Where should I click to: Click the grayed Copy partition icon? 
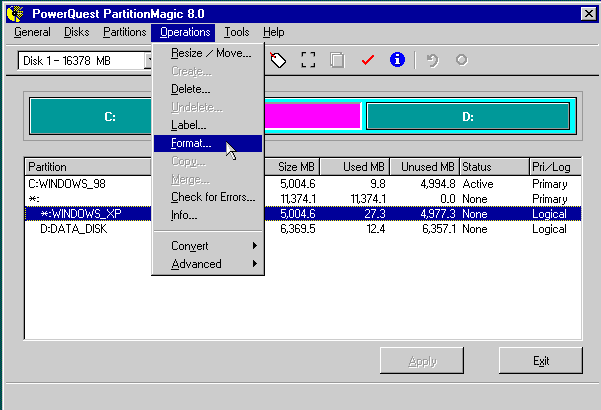[x=337, y=60]
